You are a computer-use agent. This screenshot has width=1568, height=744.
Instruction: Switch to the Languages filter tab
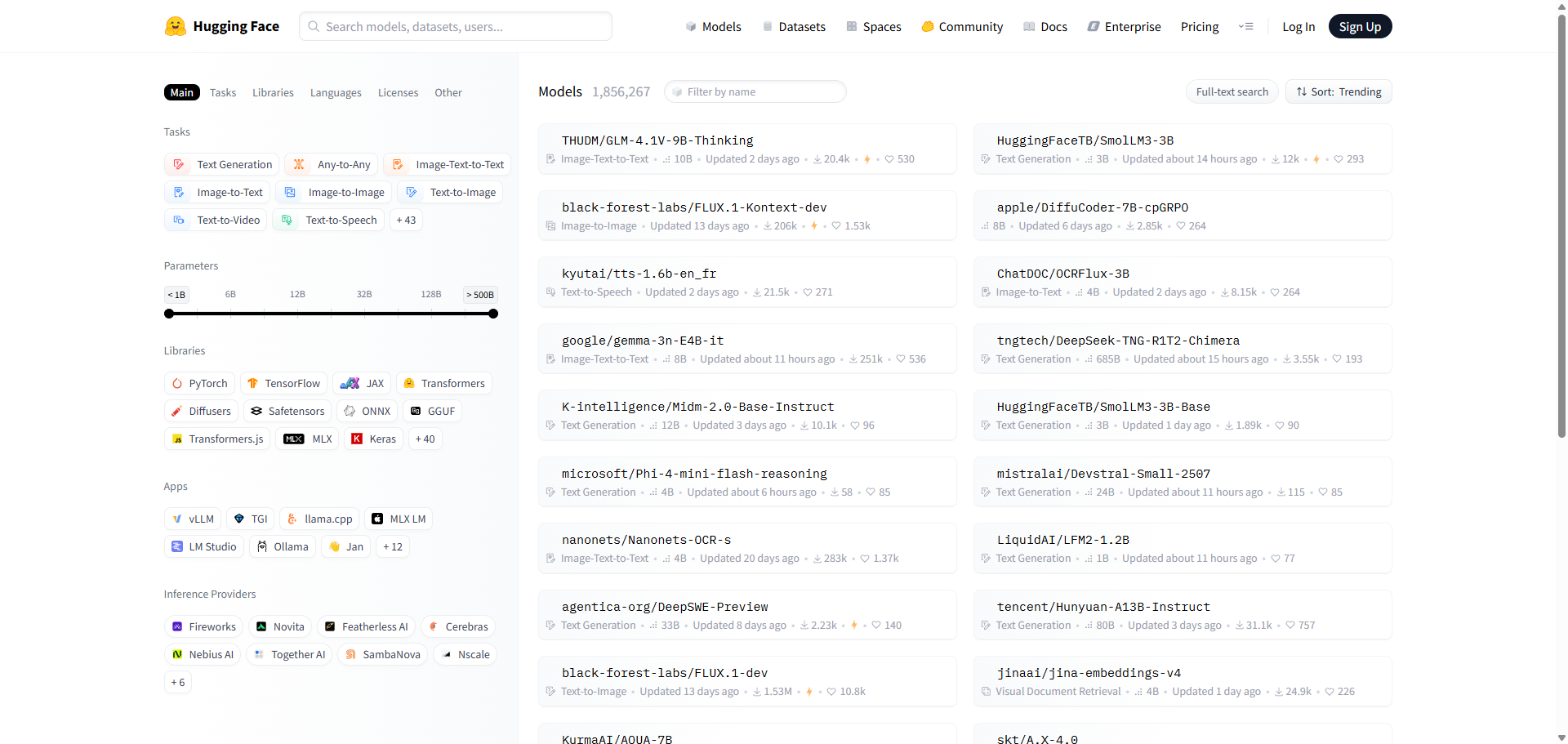336,92
